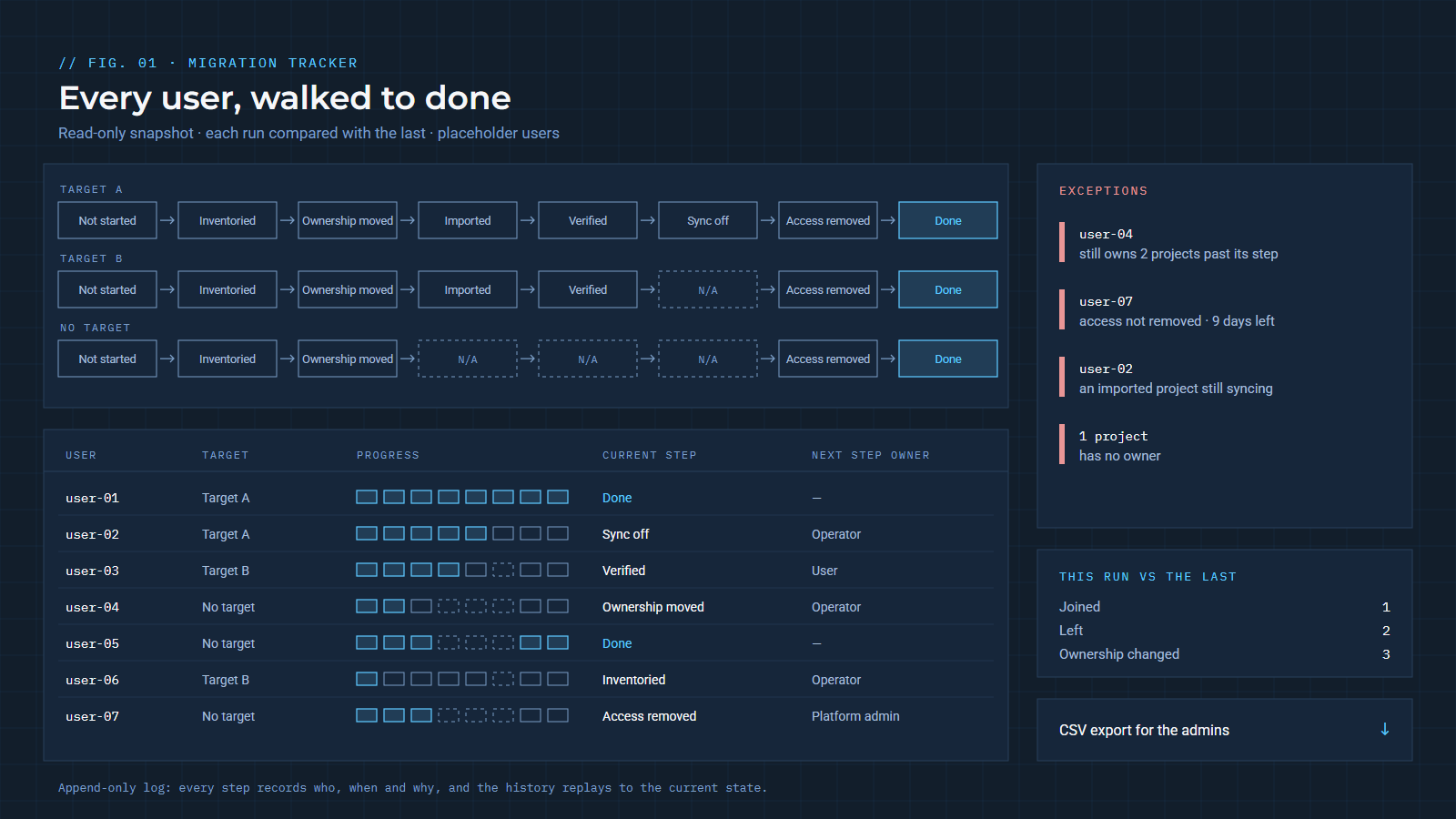The image size is (1456, 819).
Task: Select Not started in Target A flow
Action: click(107, 220)
